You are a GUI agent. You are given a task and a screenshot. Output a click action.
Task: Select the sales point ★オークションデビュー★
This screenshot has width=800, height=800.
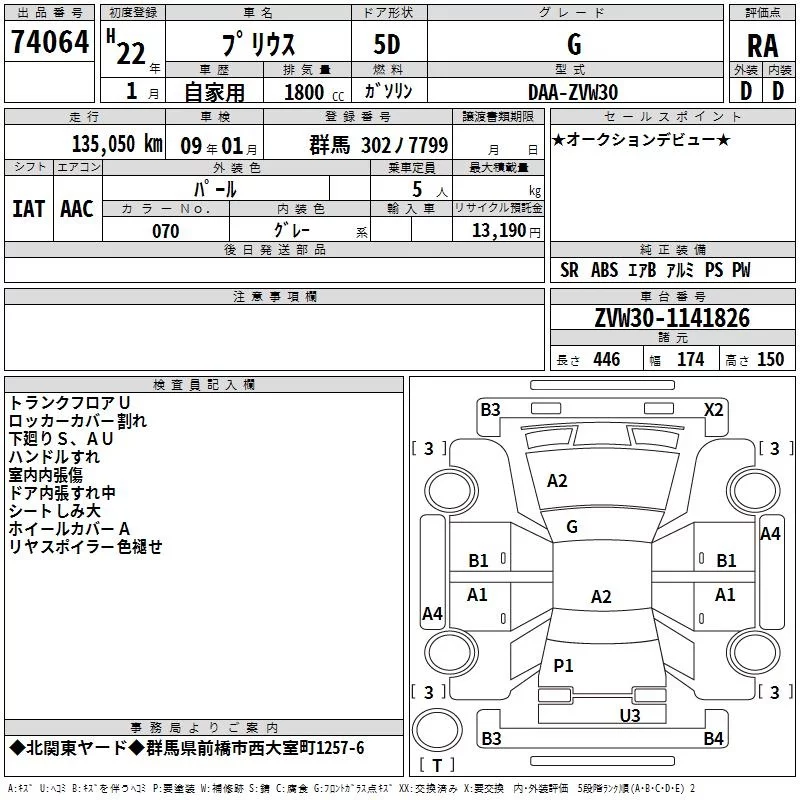pos(641,140)
